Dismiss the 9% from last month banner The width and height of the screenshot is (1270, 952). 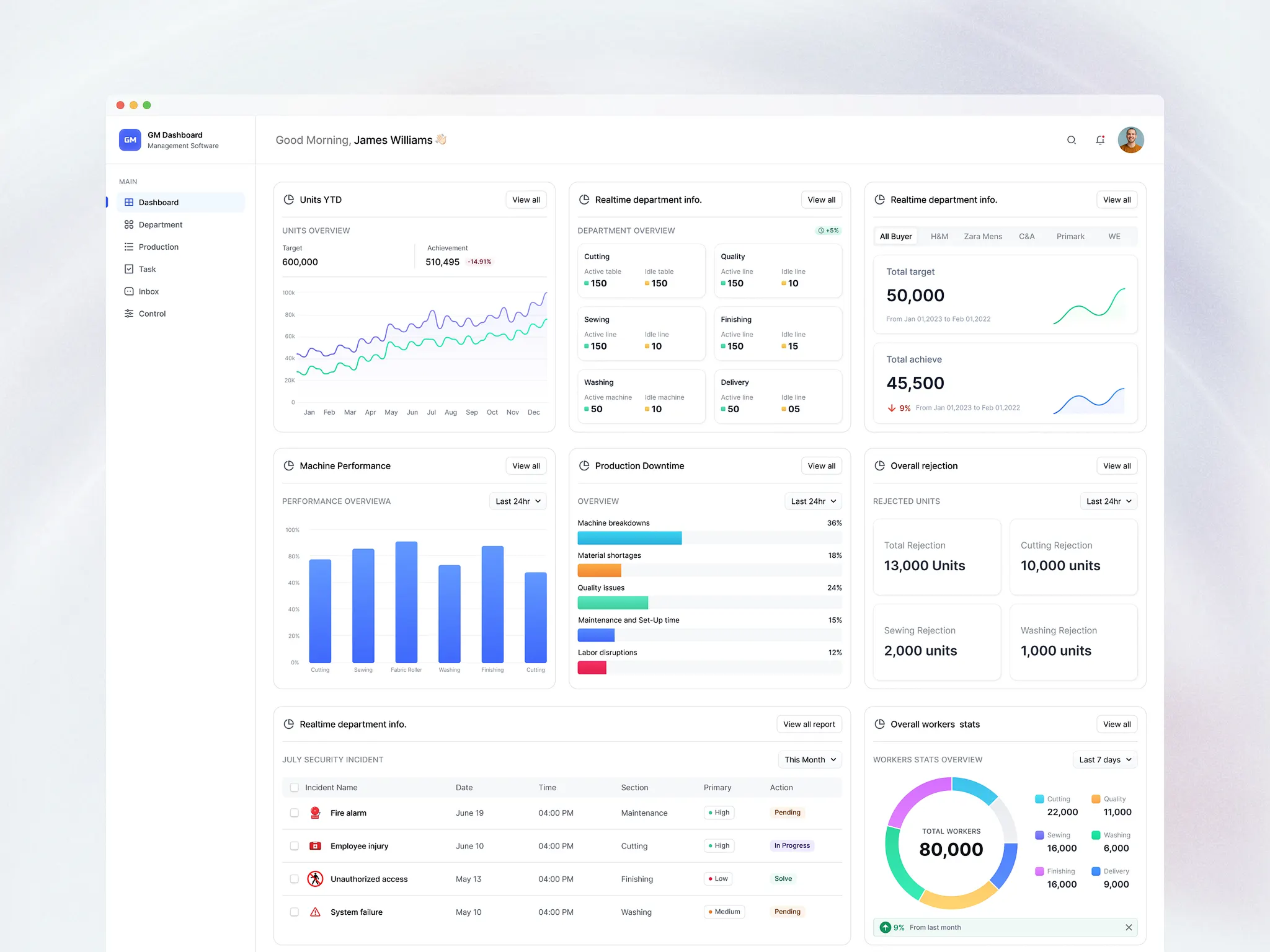pyautogui.click(x=1129, y=927)
